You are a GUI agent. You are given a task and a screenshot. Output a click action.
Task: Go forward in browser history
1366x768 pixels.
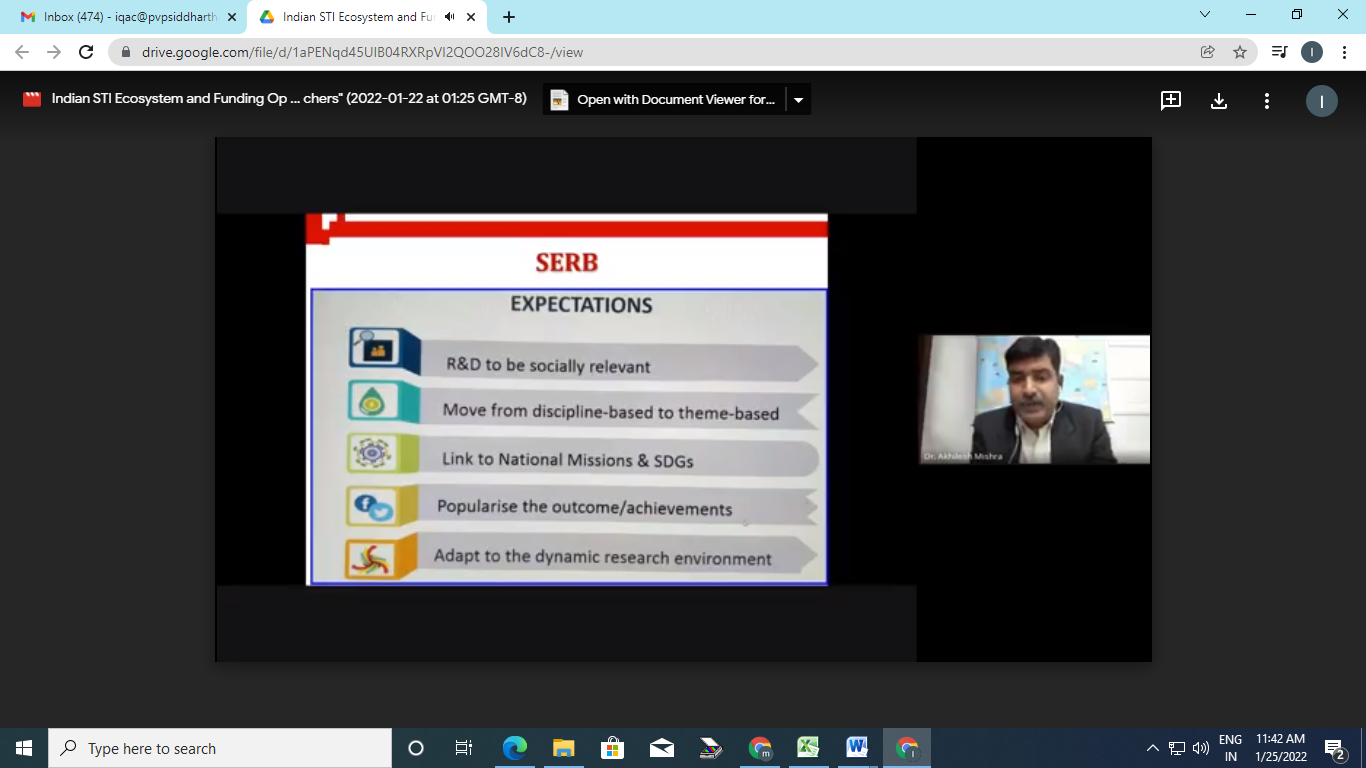pos(54,52)
